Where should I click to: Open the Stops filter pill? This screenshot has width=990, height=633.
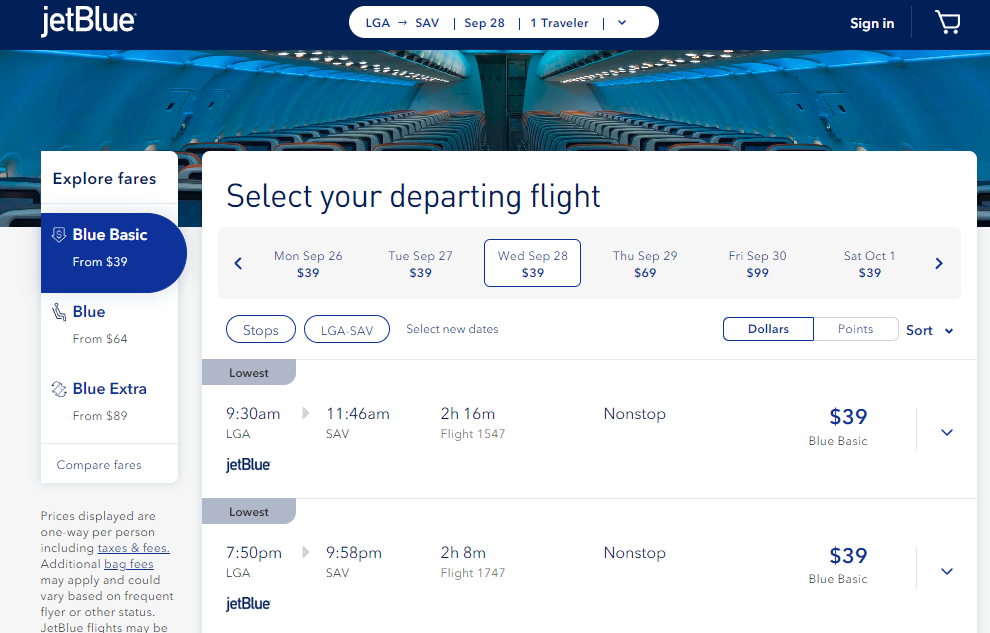[261, 329]
